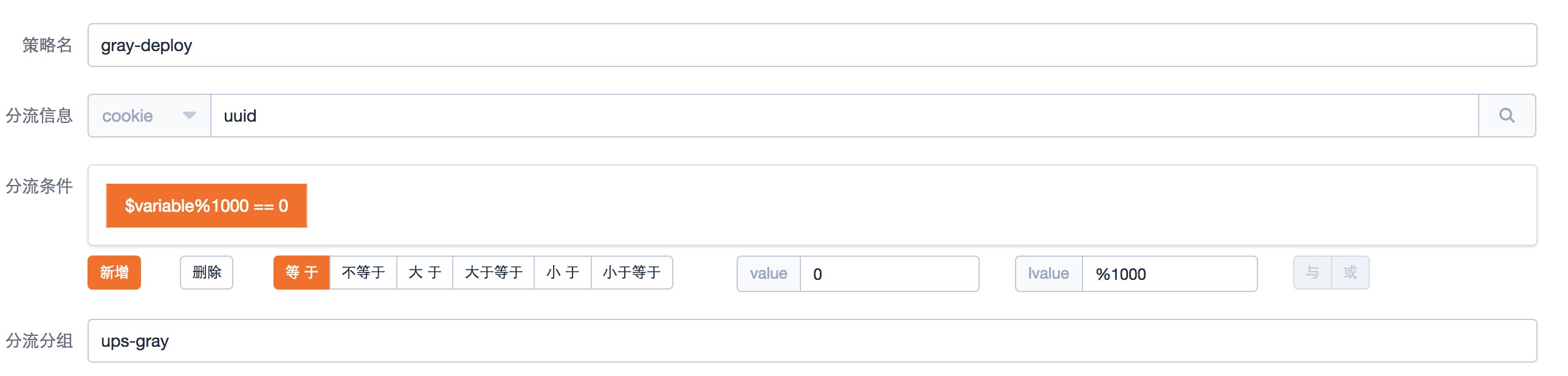
Task: Click the search magnifier icon
Action: coord(1508,115)
